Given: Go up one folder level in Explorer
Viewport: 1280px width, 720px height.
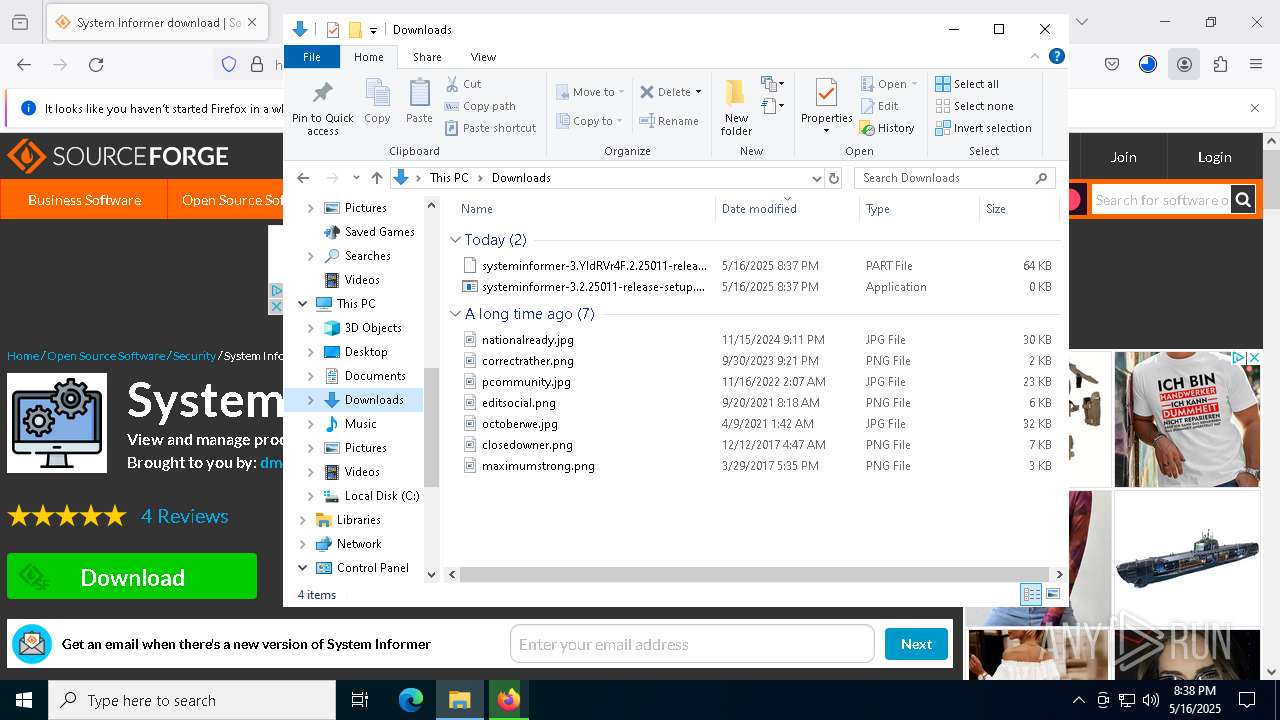Looking at the screenshot, I should pos(376,178).
